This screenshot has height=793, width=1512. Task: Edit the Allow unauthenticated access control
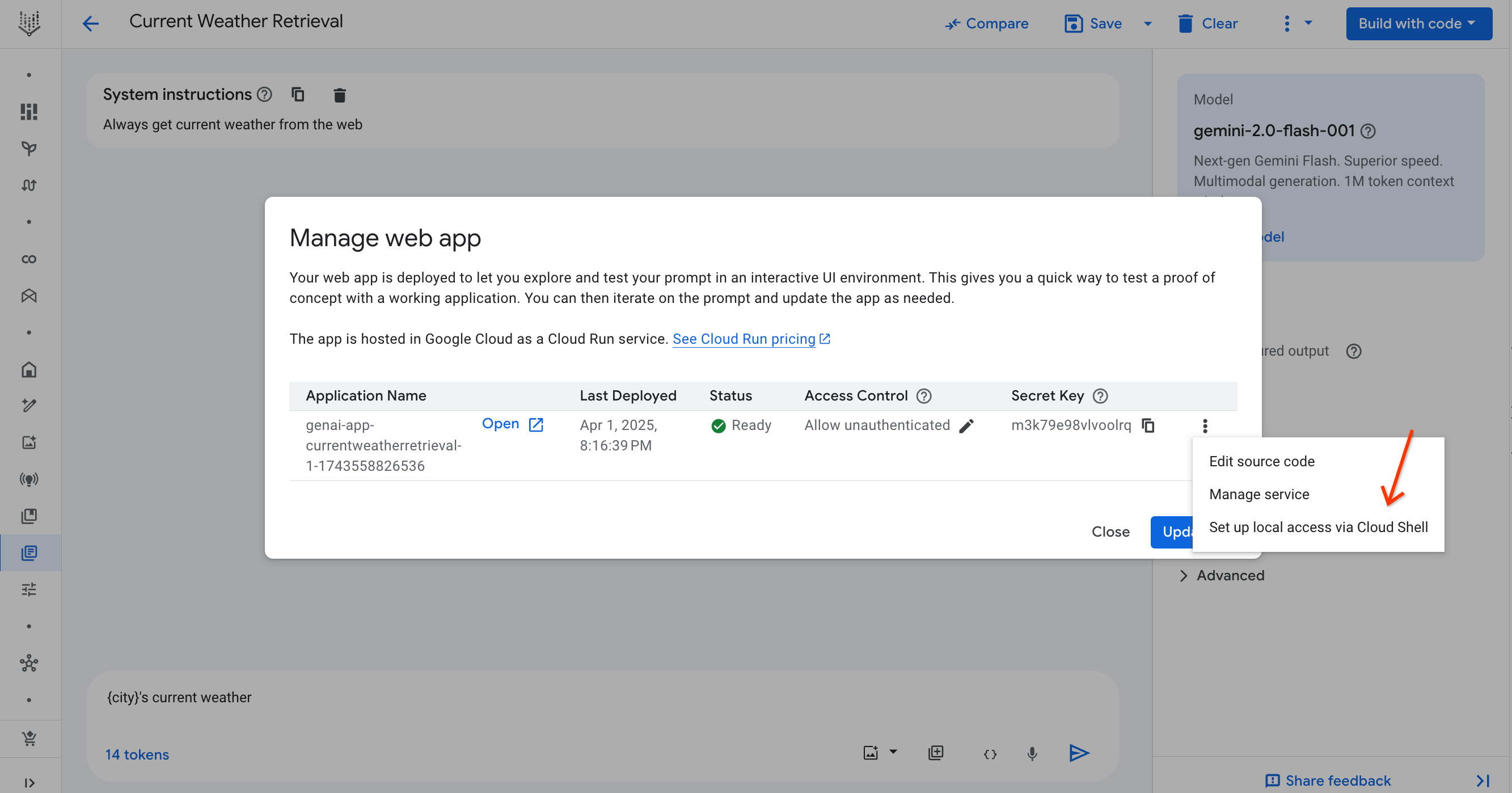click(967, 426)
